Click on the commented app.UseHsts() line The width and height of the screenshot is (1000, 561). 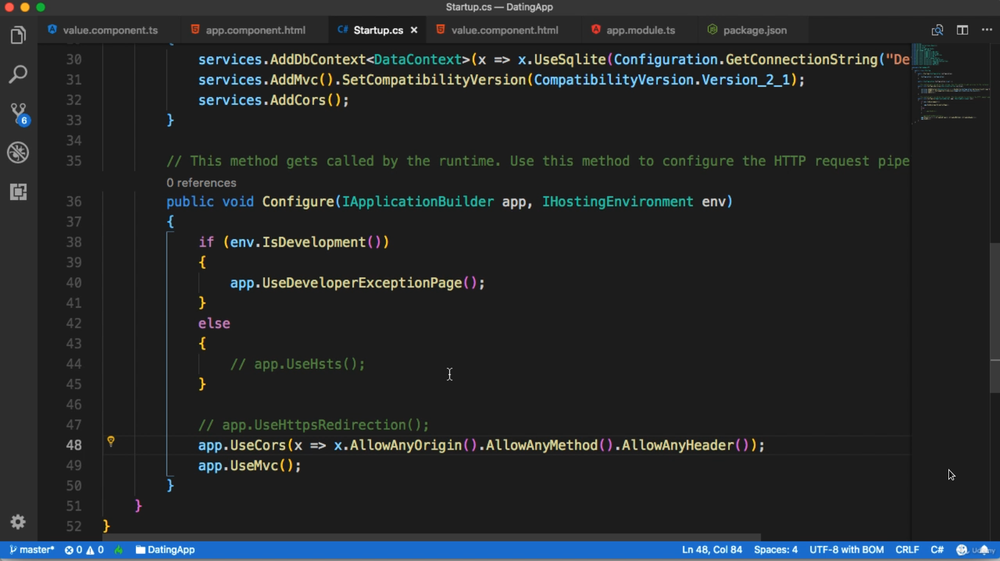pos(298,364)
